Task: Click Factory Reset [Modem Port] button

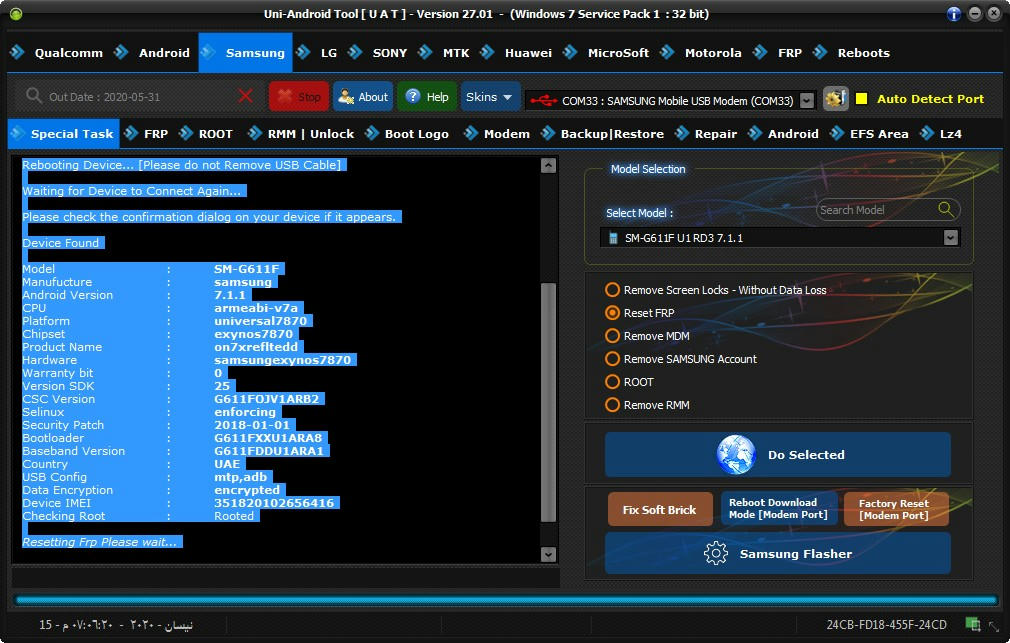Action: 896,510
